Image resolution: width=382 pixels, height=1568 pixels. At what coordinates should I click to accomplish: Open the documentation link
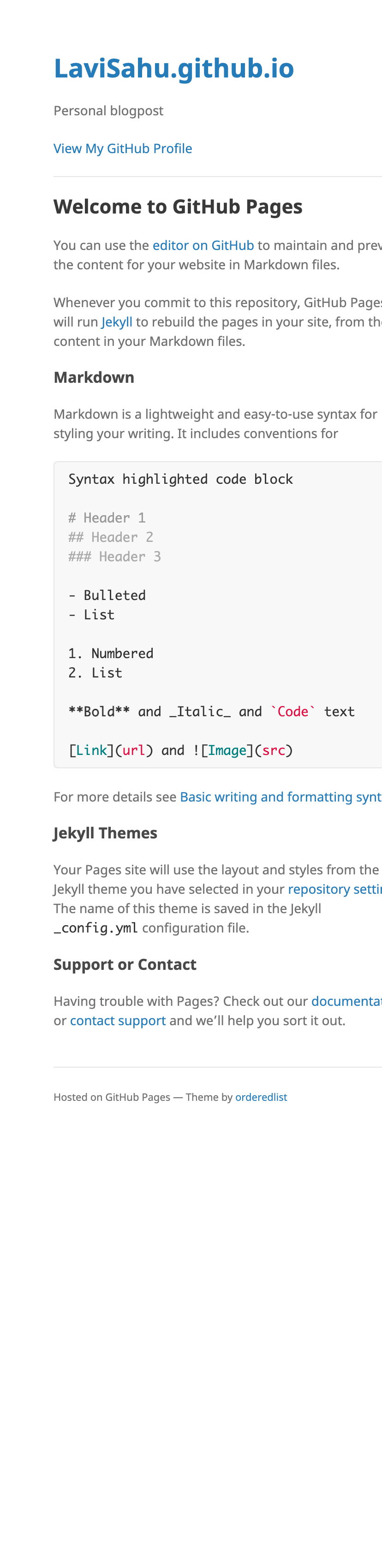click(346, 1001)
